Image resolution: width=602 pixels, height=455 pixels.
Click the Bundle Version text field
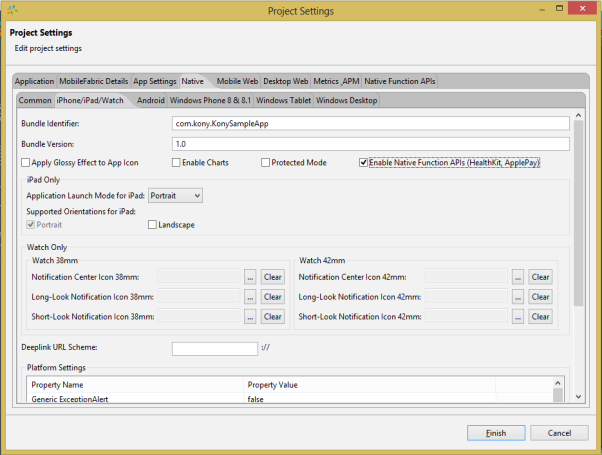pyautogui.click(x=370, y=144)
